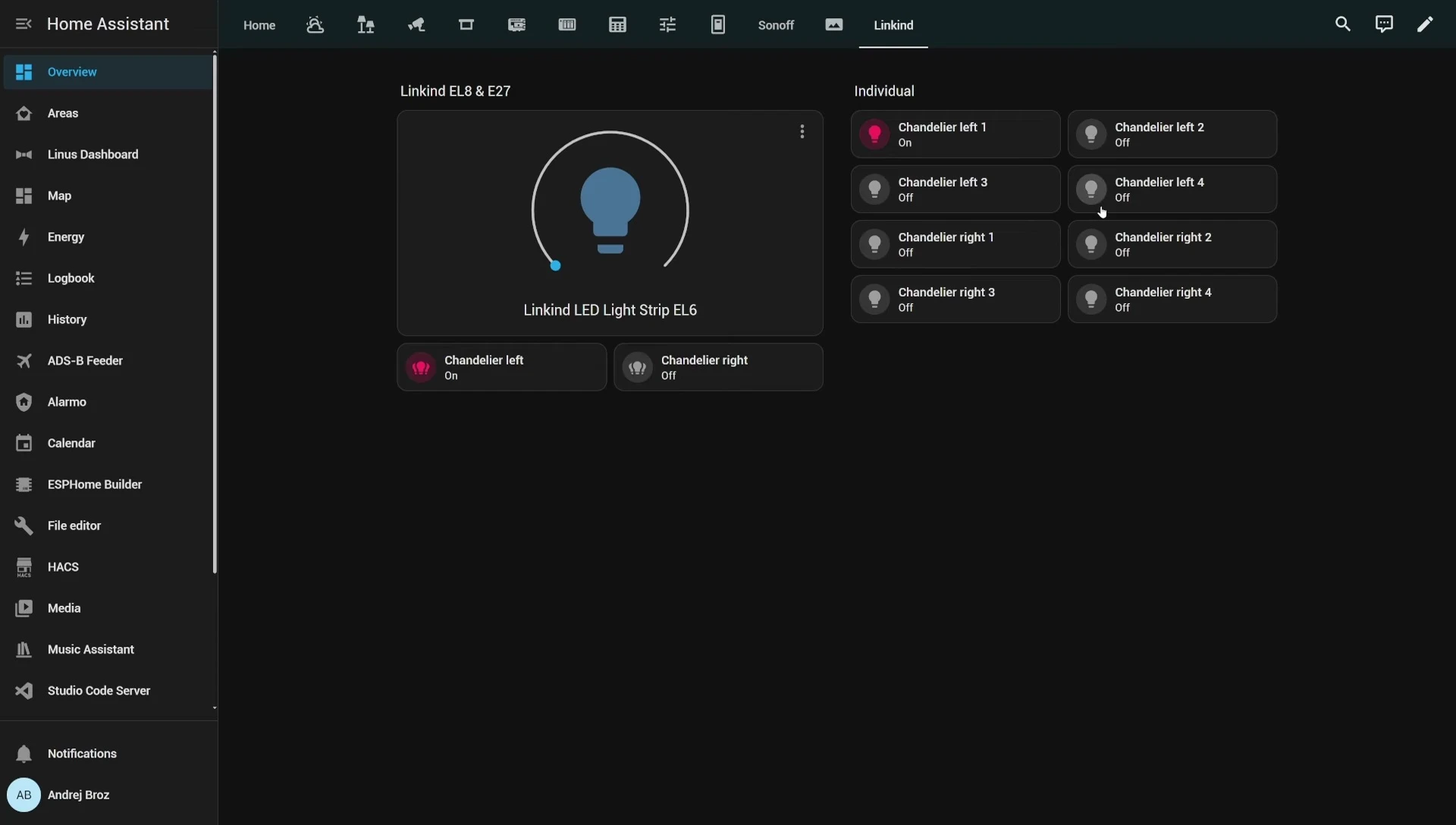
Task: Open the ceiling light tab icon
Action: point(466,25)
